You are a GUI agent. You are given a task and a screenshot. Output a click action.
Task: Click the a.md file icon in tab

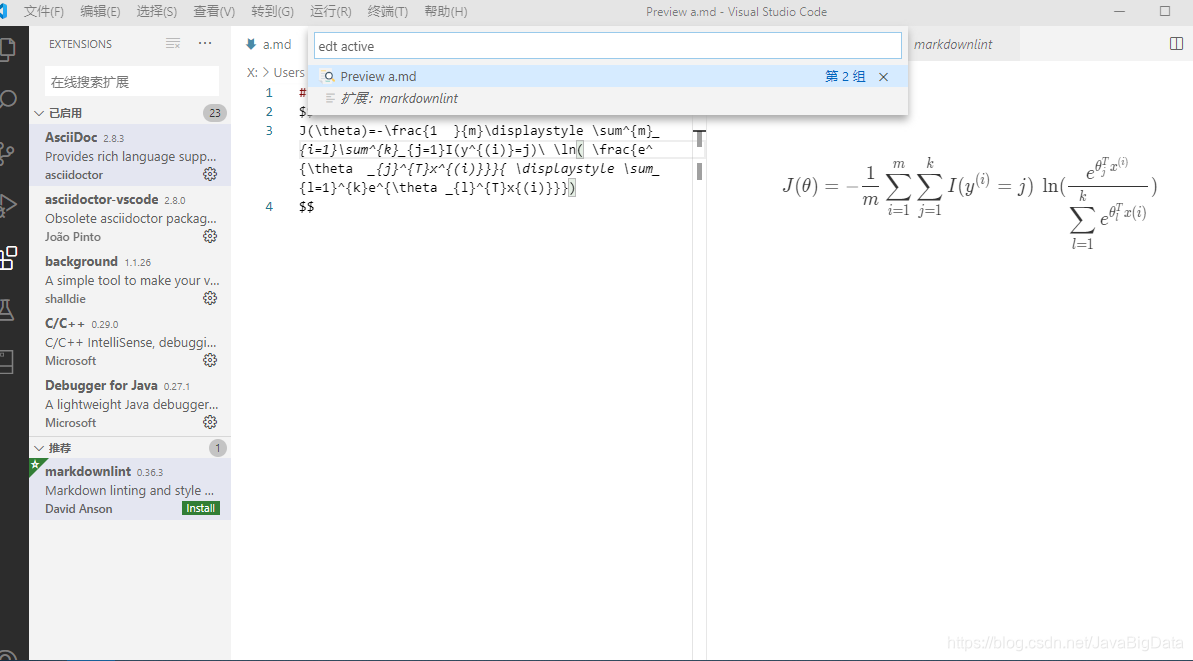251,44
